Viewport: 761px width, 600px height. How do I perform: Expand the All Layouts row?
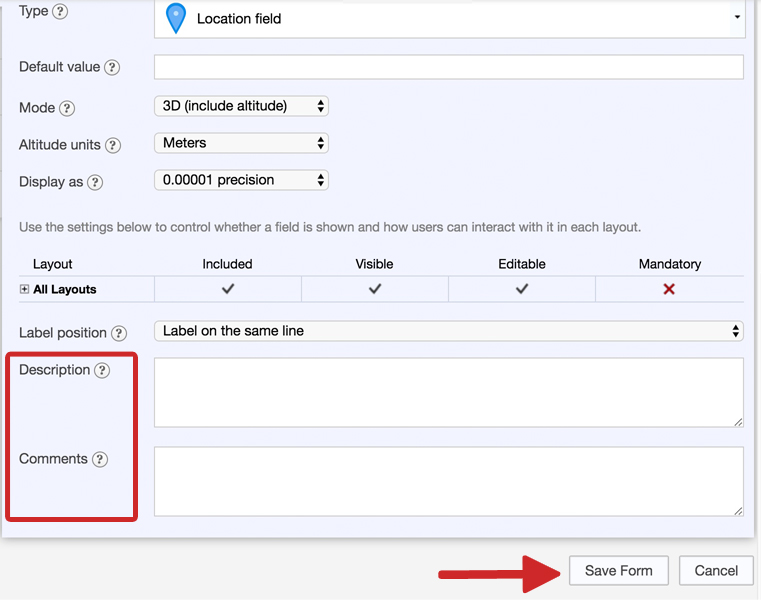tap(24, 290)
